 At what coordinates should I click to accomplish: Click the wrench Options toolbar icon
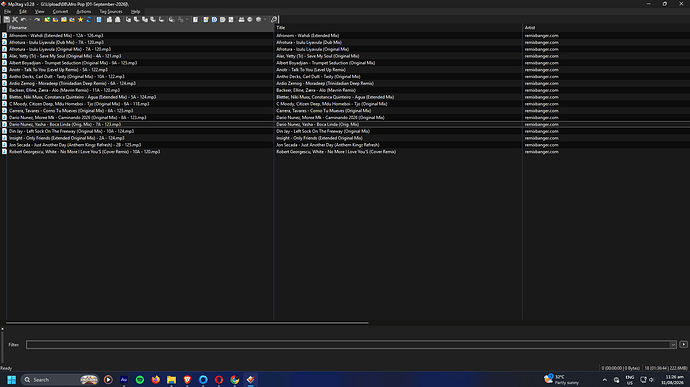[274, 19]
